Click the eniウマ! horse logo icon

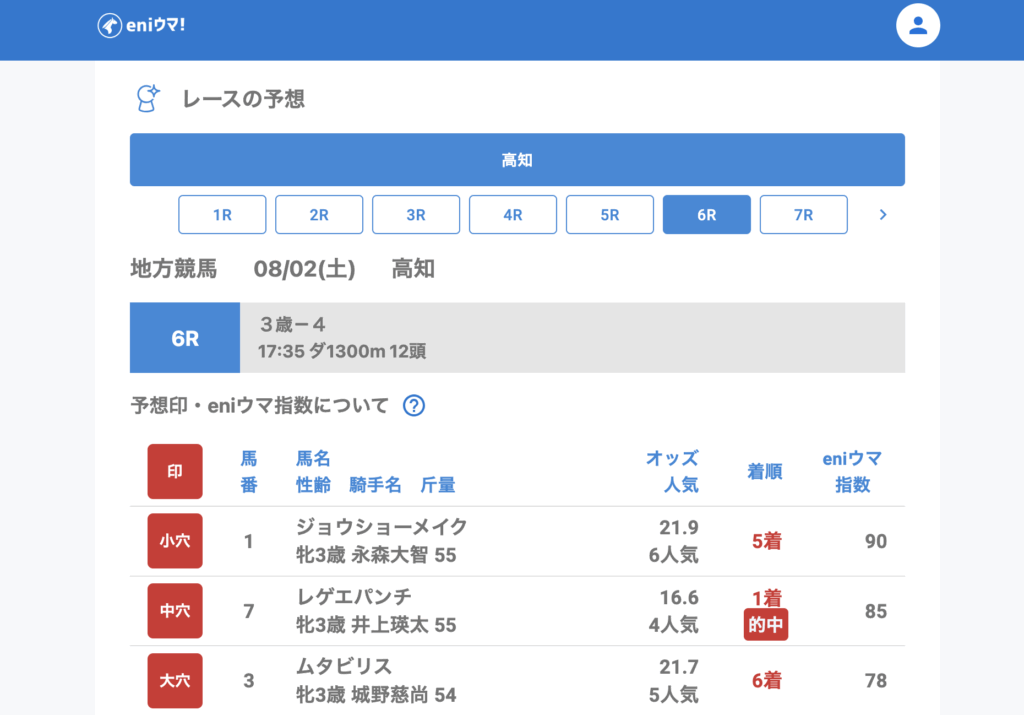tap(110, 26)
